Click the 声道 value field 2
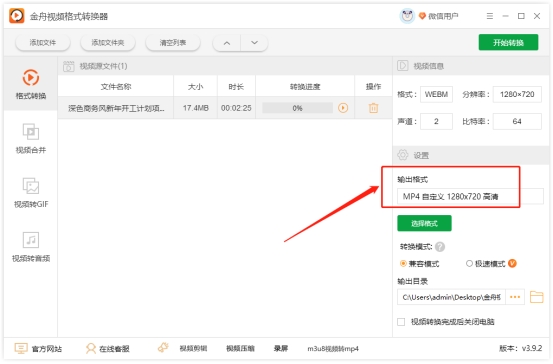The width and height of the screenshot is (553, 364). (x=436, y=122)
